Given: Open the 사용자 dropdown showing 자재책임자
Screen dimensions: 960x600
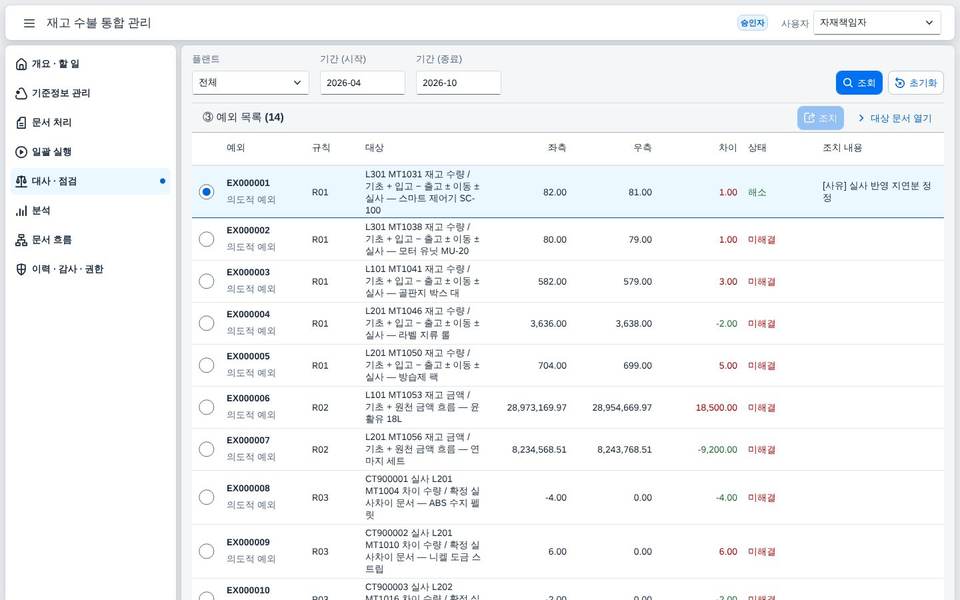Looking at the screenshot, I should (877, 23).
